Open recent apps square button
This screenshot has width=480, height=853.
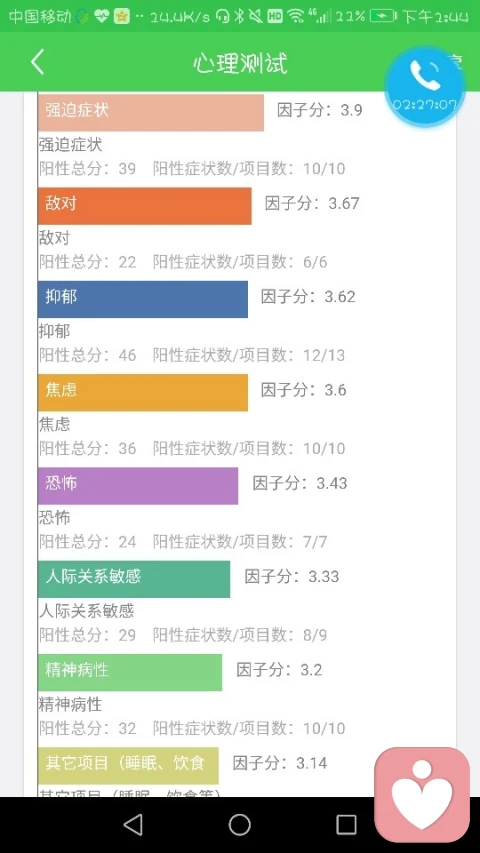pyautogui.click(x=346, y=825)
